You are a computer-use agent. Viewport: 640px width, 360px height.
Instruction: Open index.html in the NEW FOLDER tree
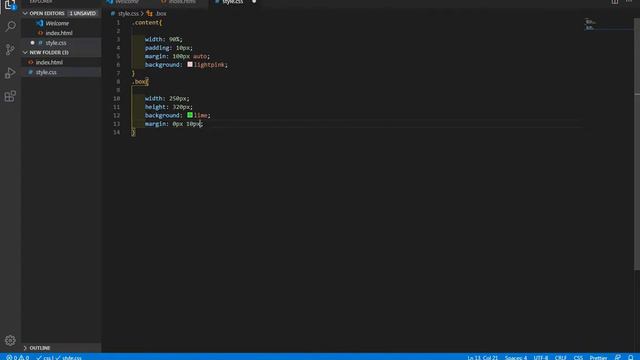tap(49, 62)
